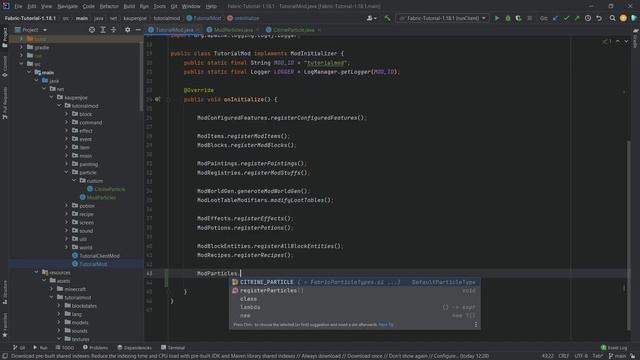Expand the potion folder
640x360 pixels.
click(67, 206)
